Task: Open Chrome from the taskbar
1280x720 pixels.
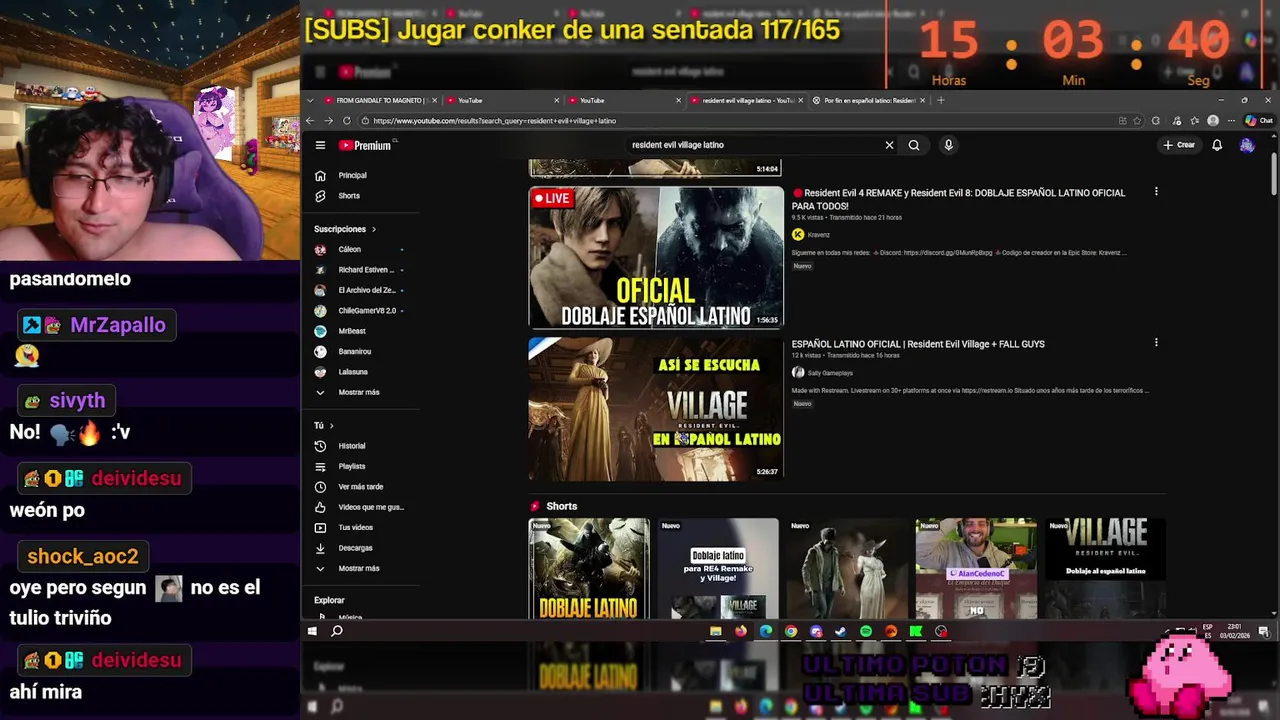Action: click(x=791, y=631)
